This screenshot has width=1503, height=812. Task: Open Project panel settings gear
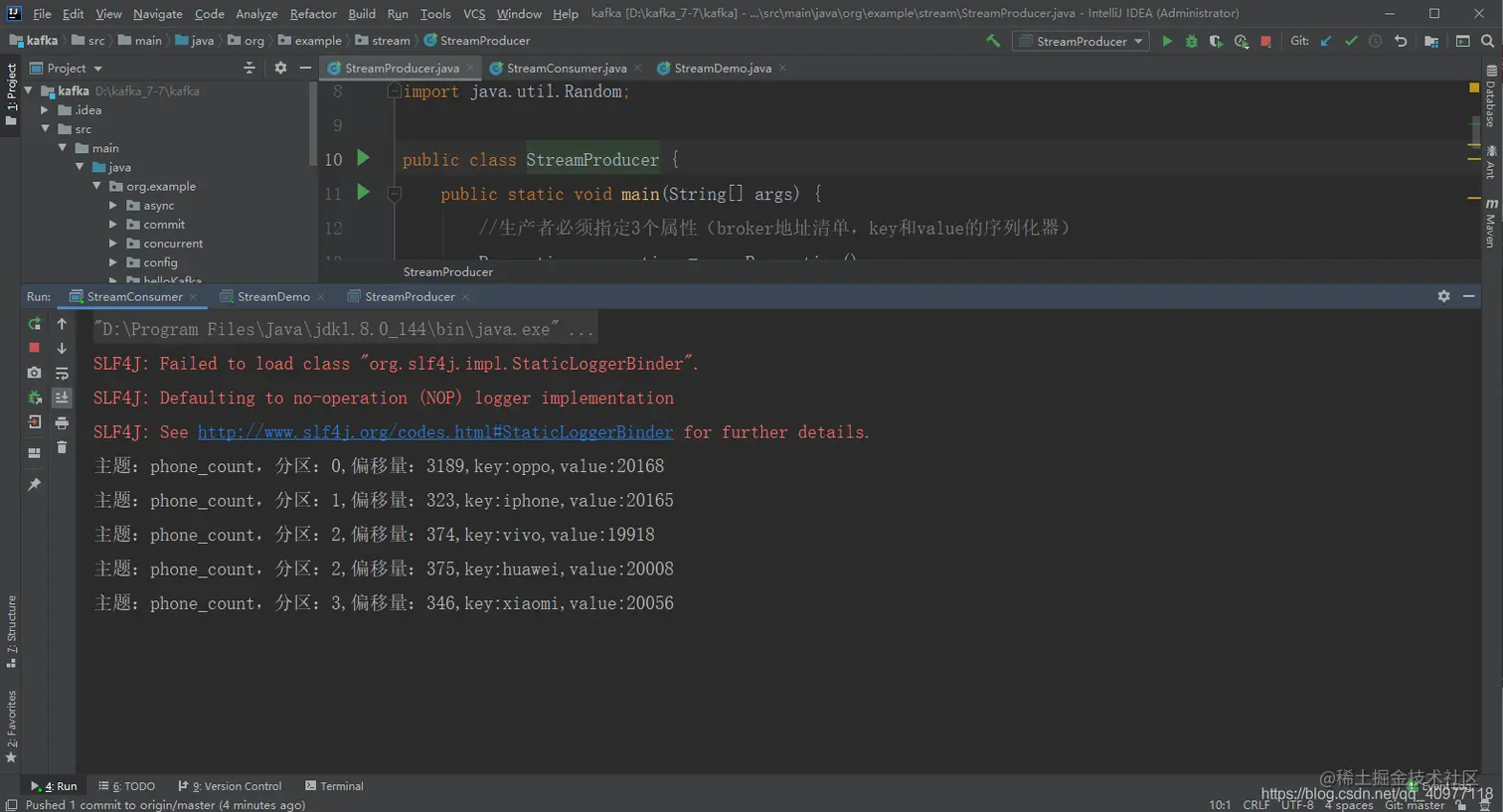click(x=280, y=68)
